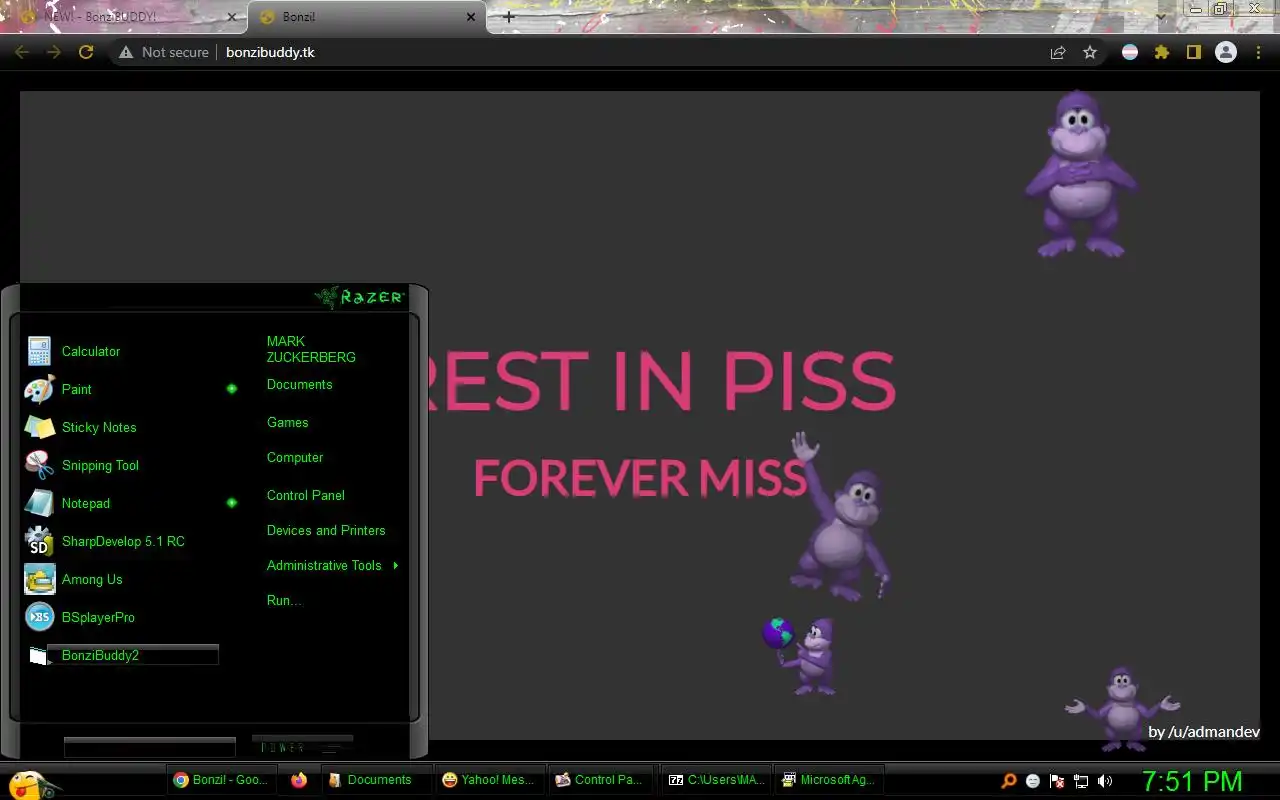Screen dimensions: 1280x800
Task: Open Among Us from the Start menu
Action: [x=120, y=579]
